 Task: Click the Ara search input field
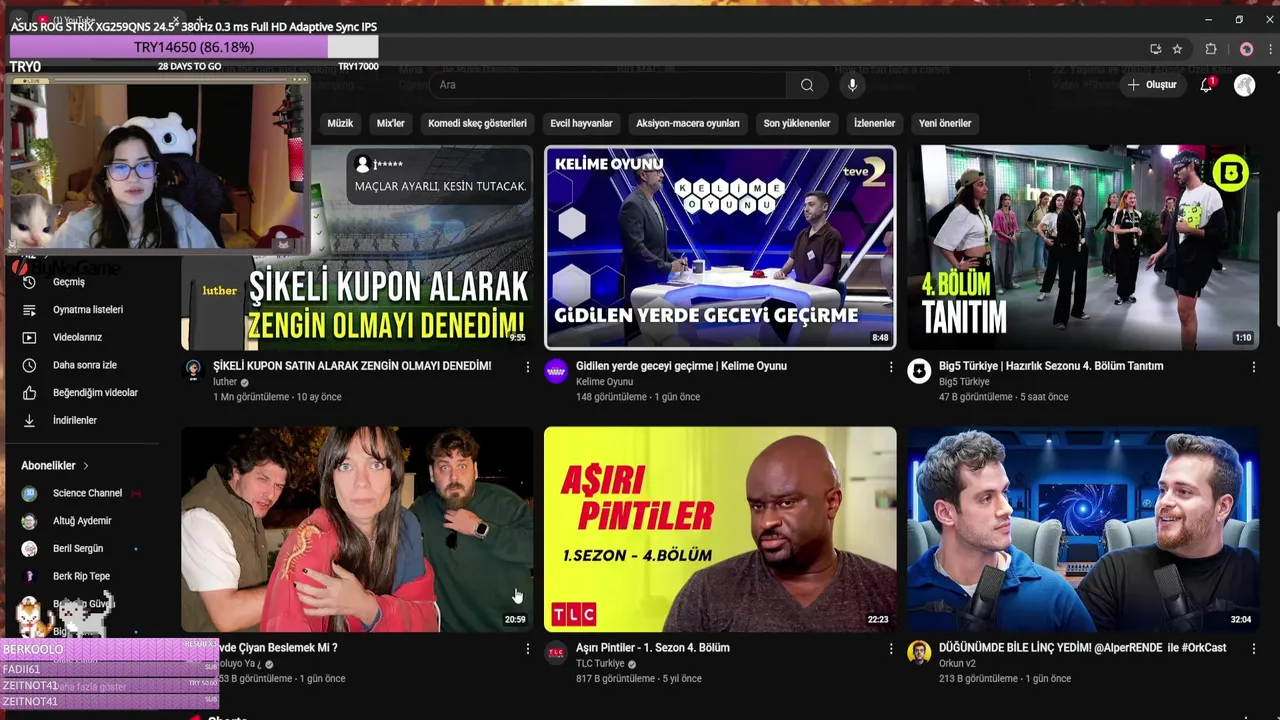tap(610, 85)
